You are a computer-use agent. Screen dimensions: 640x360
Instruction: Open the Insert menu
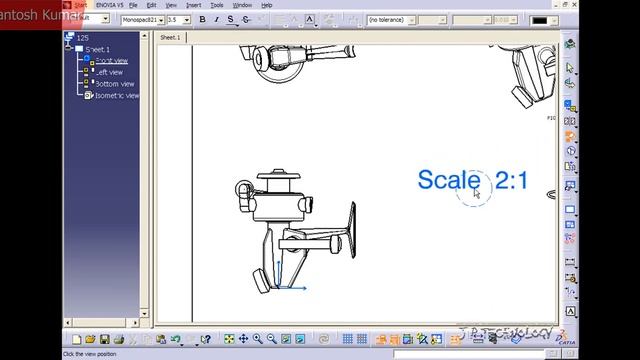pyautogui.click(x=193, y=5)
